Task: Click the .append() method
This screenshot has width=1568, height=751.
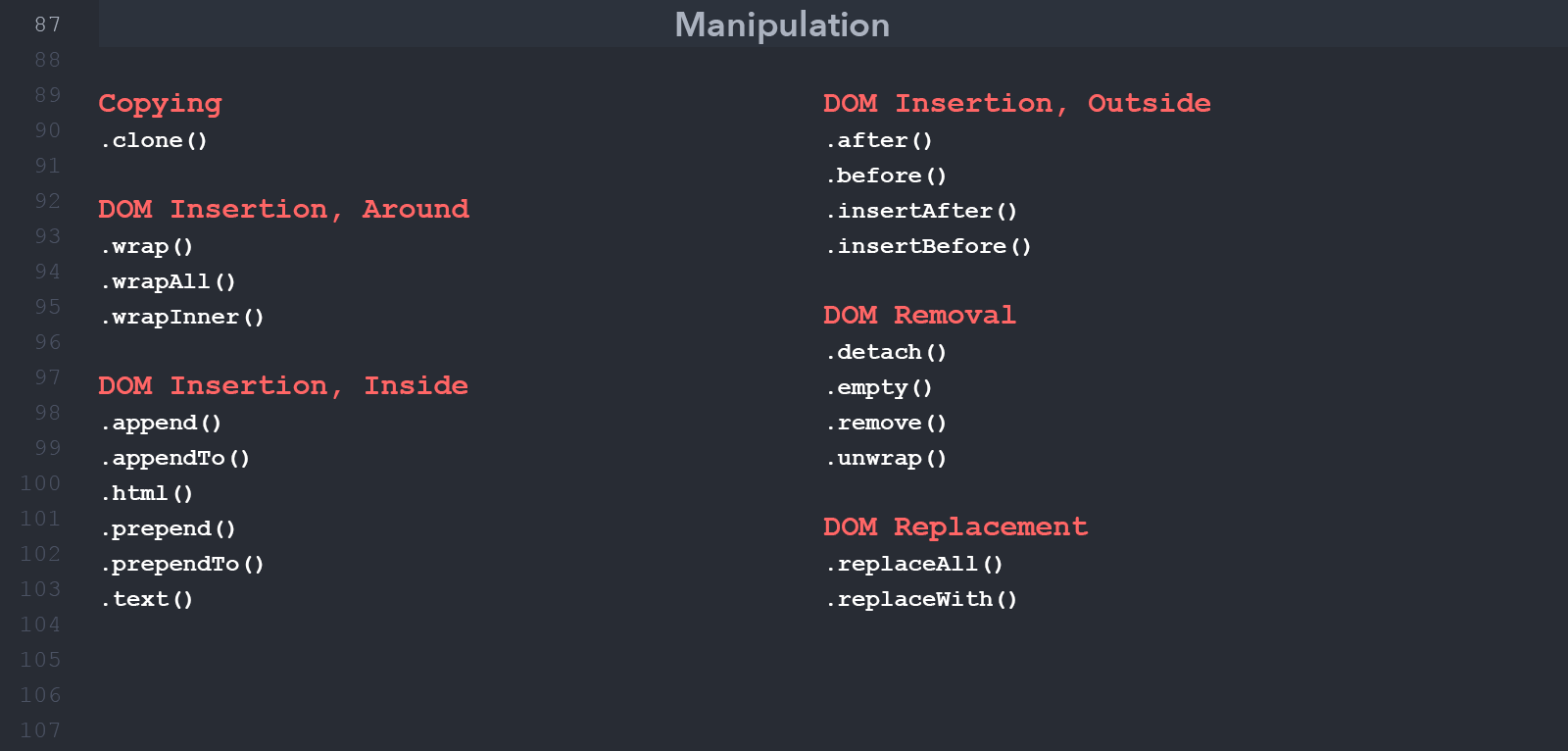Action: [x=161, y=423]
